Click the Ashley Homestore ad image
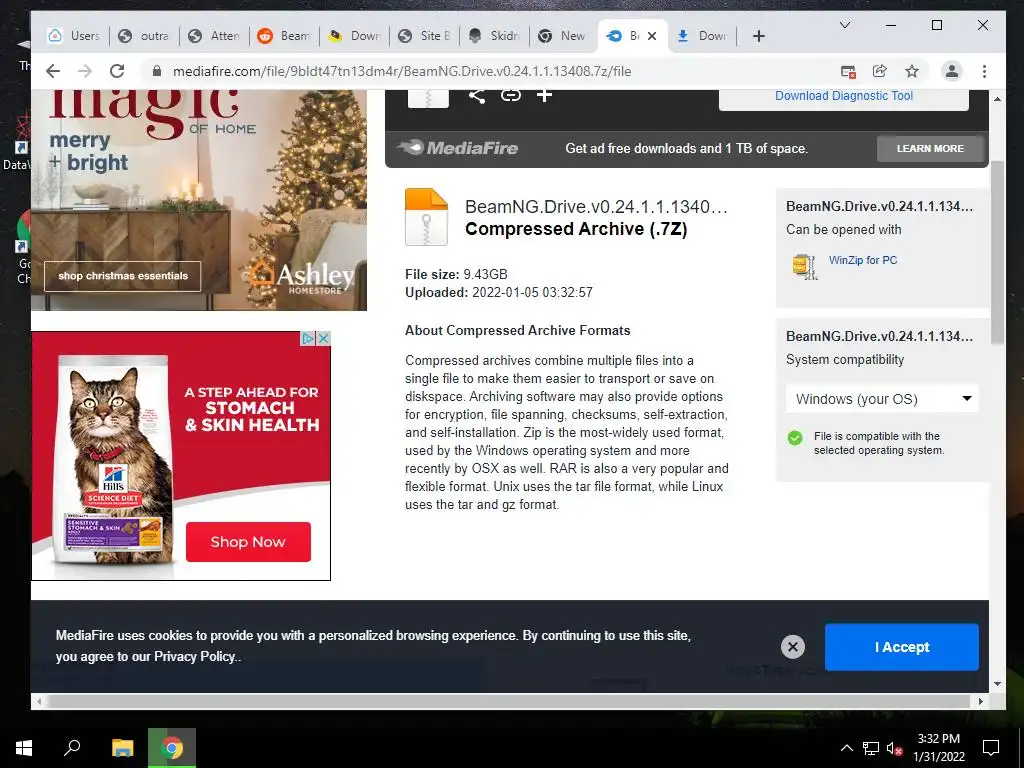The height and width of the screenshot is (768, 1024). click(x=199, y=200)
